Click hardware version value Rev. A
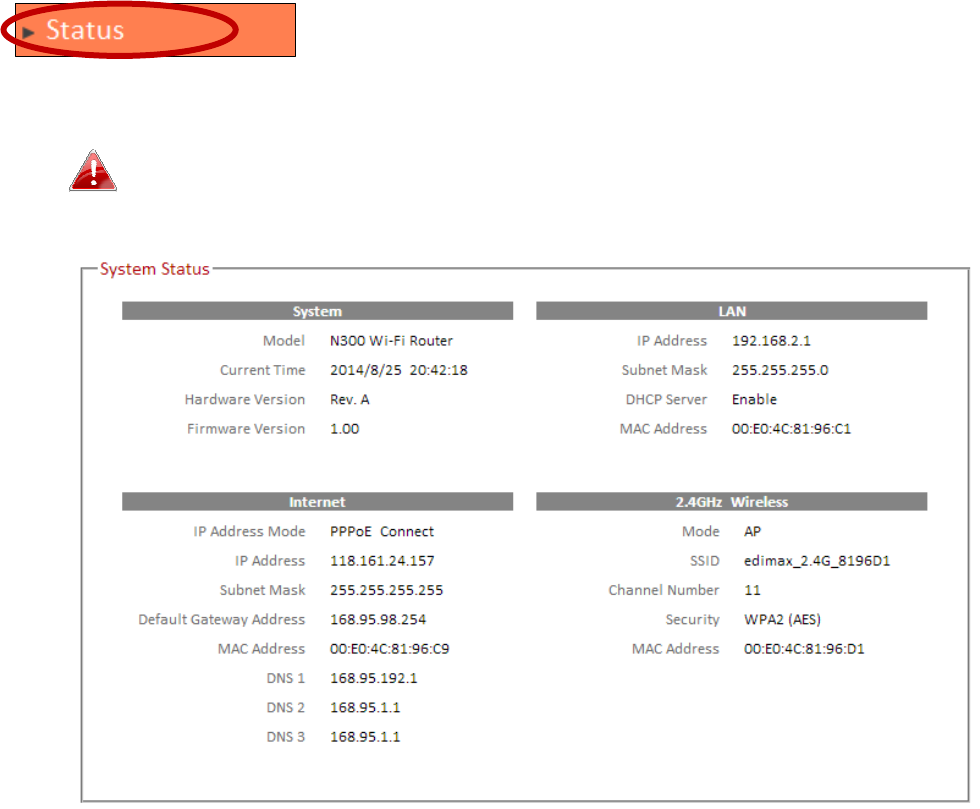The height and width of the screenshot is (809, 980). [x=349, y=399]
